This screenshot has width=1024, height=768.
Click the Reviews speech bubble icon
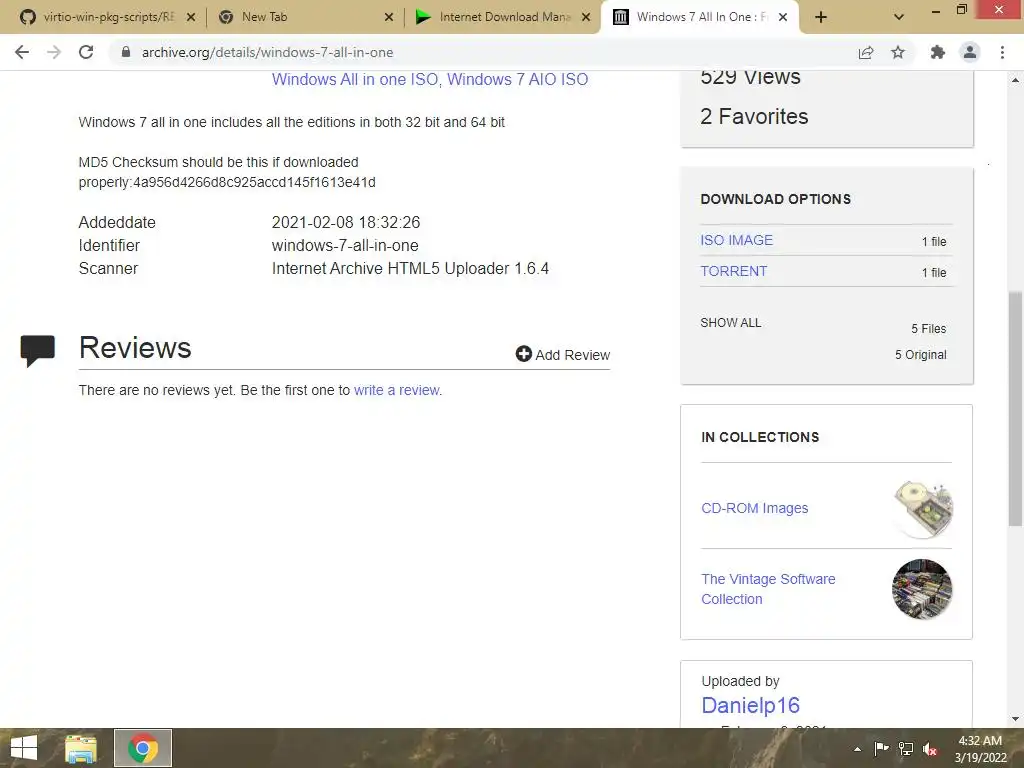pos(37,350)
